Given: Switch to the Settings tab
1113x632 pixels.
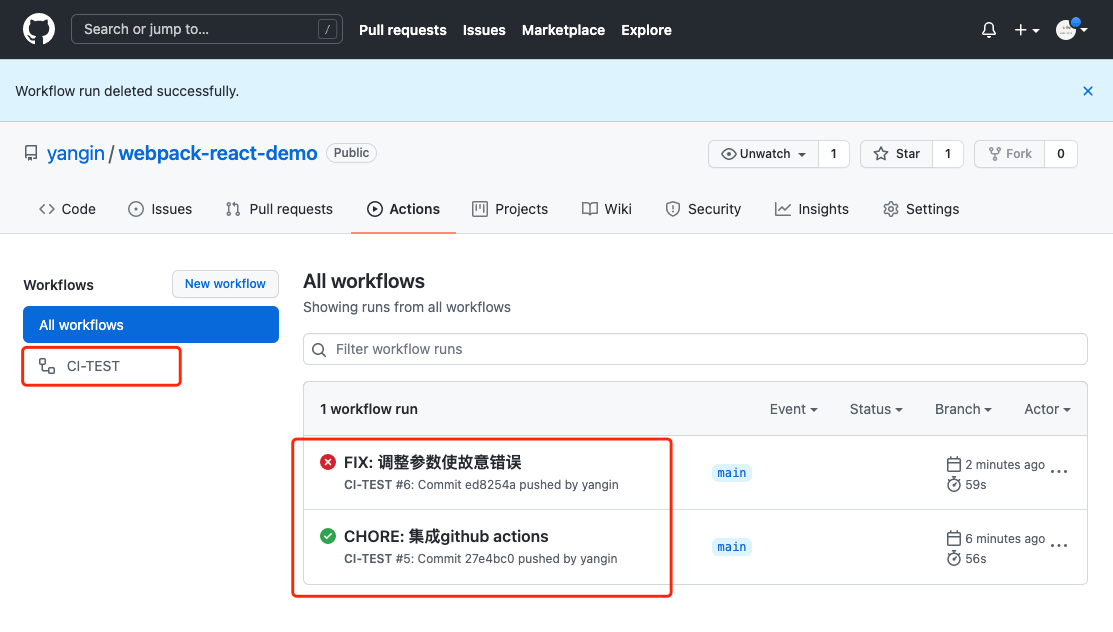Looking at the screenshot, I should click(921, 209).
